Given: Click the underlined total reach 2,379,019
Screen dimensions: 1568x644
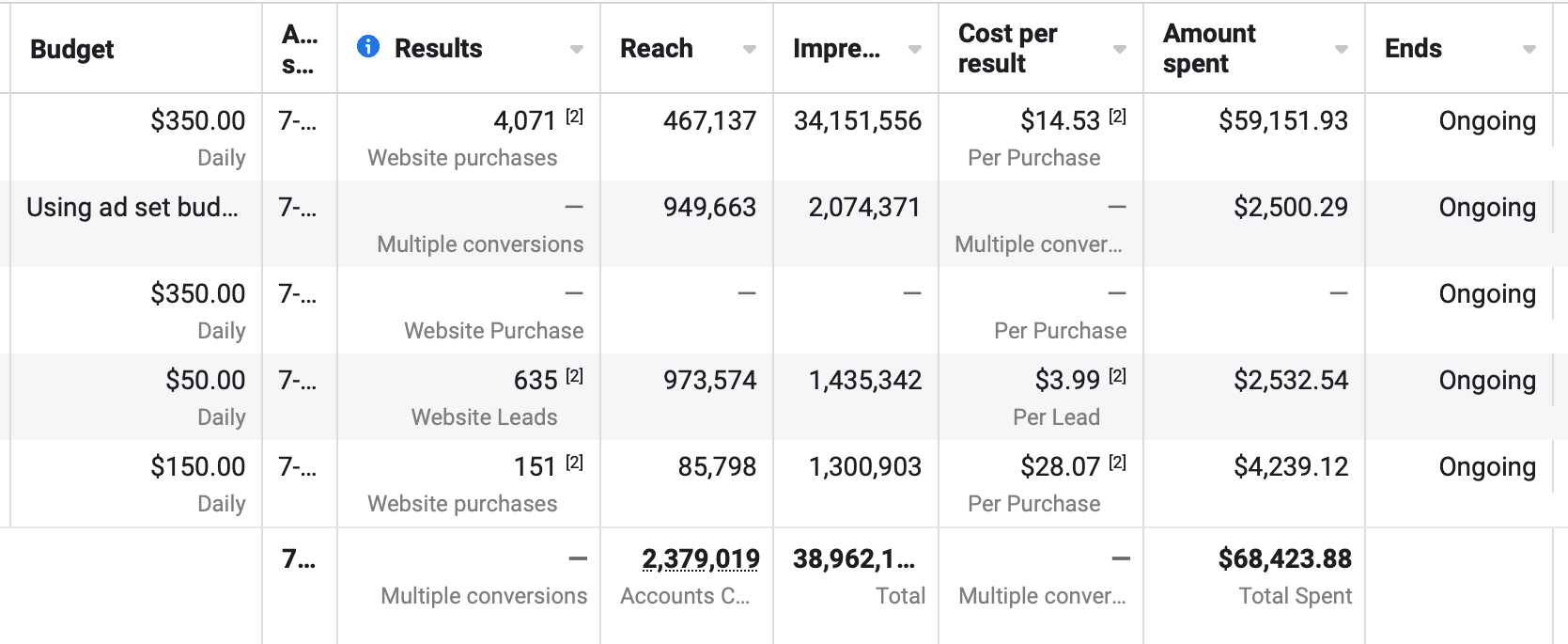Looking at the screenshot, I should [701, 559].
